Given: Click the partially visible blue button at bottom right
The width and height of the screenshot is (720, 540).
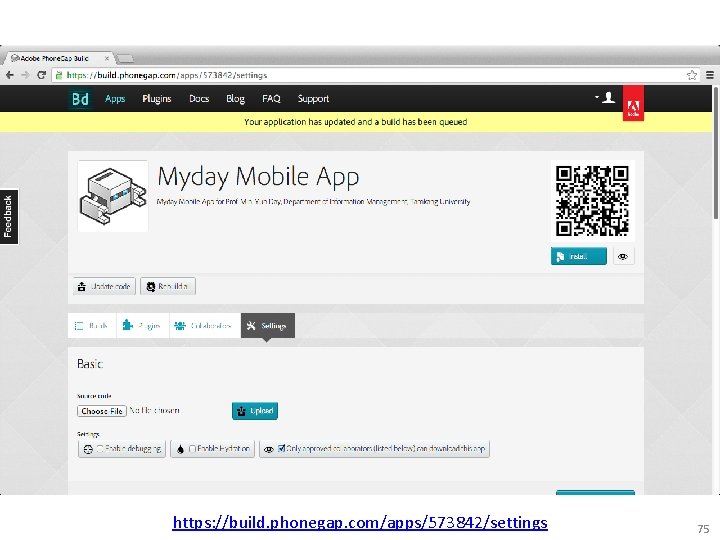Looking at the screenshot, I should [x=595, y=492].
